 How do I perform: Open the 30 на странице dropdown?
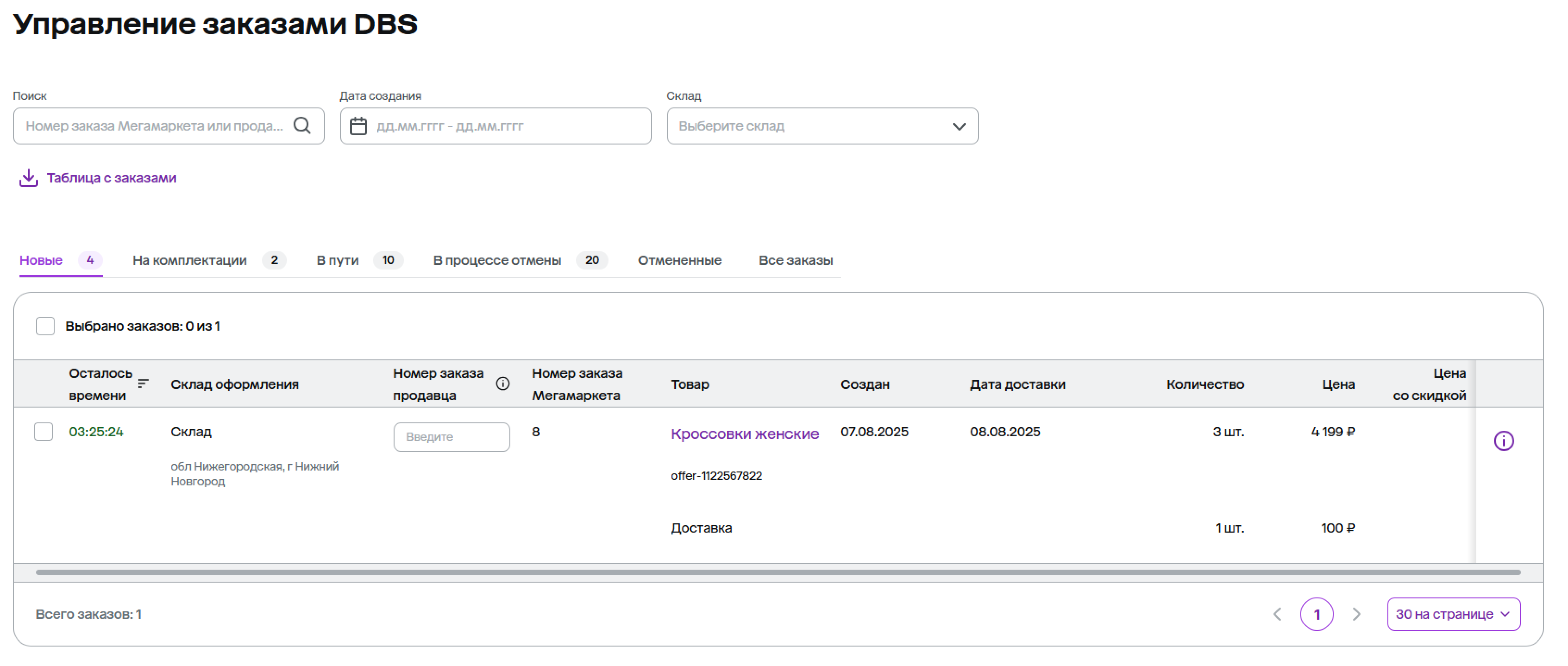[1453, 614]
